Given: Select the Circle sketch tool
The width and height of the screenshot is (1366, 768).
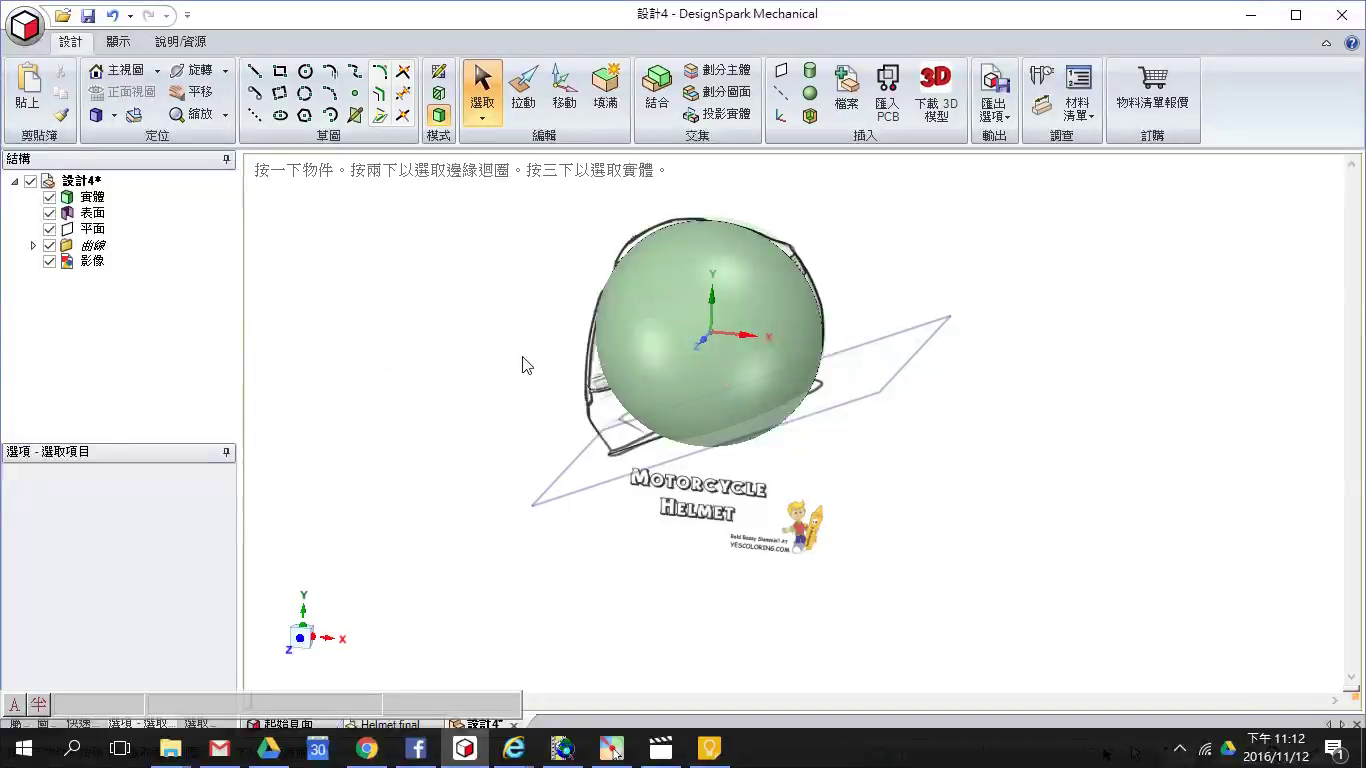Looking at the screenshot, I should coord(305,71).
